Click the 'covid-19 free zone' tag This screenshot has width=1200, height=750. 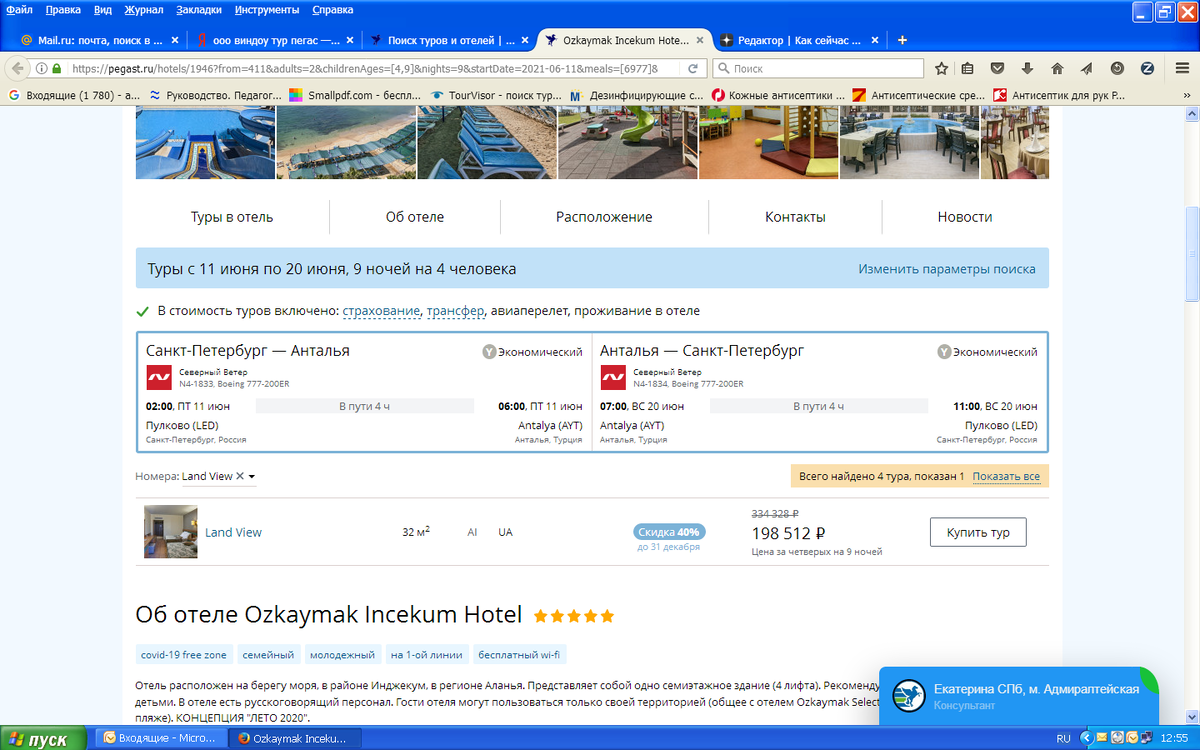click(184, 655)
